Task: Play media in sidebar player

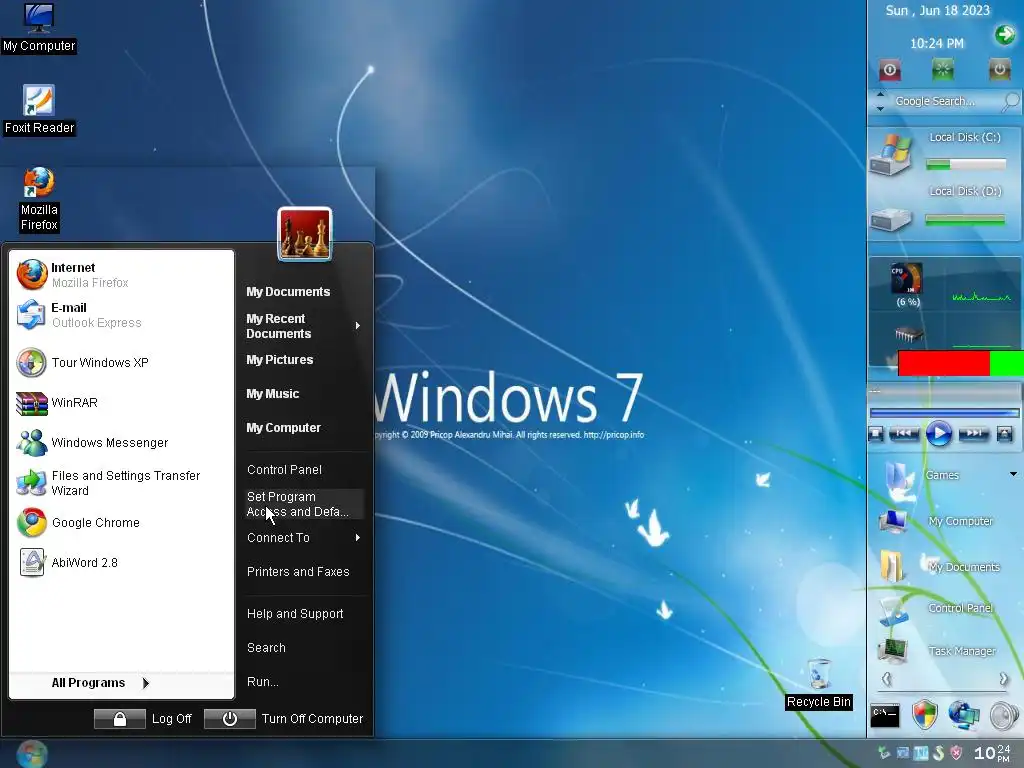Action: coord(939,434)
